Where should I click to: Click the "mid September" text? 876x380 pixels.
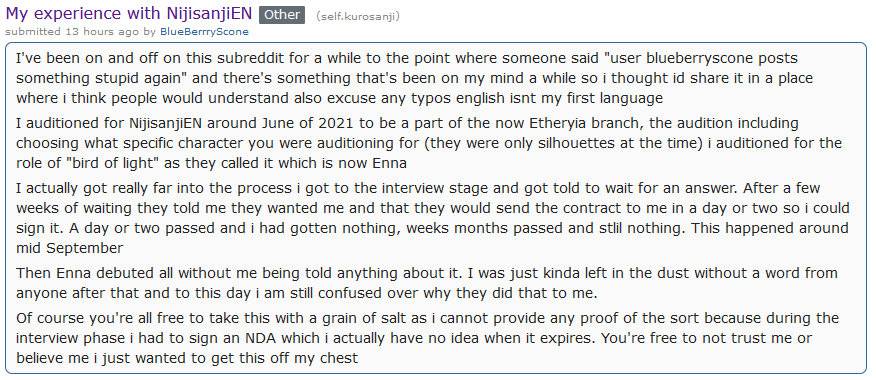coord(70,248)
